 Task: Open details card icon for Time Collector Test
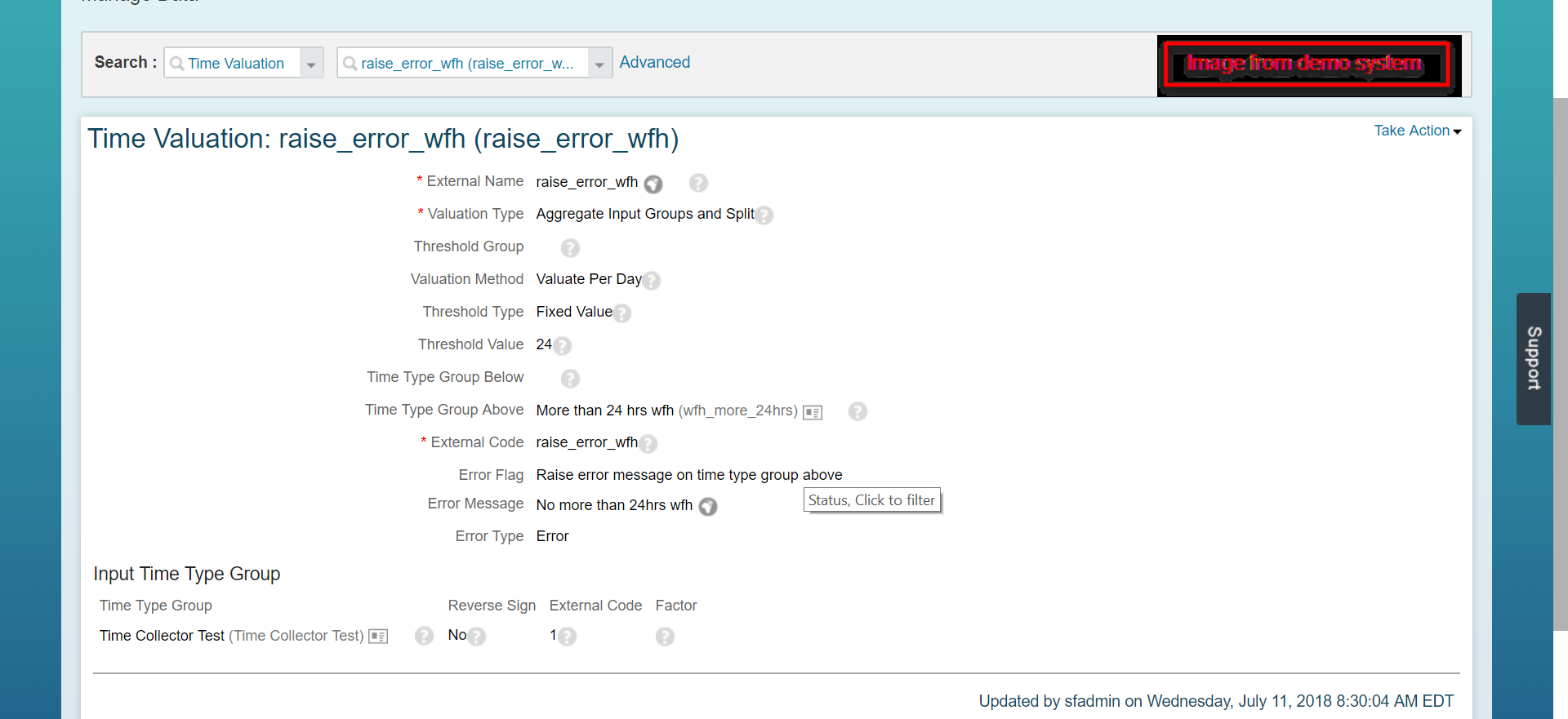point(378,637)
